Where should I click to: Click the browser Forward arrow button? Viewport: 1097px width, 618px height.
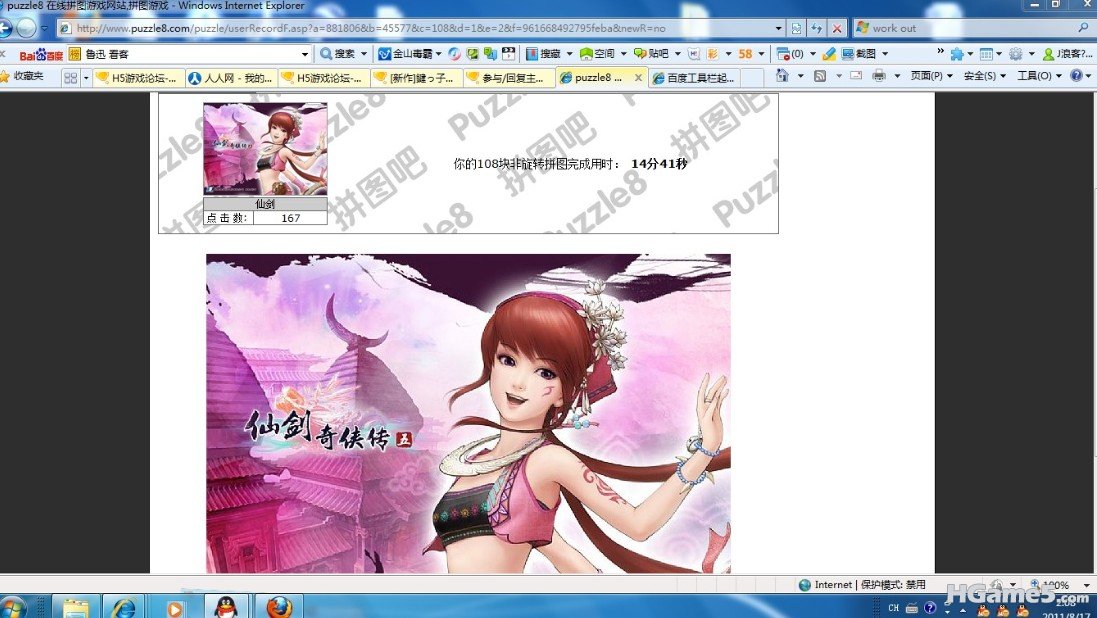[x=26, y=28]
